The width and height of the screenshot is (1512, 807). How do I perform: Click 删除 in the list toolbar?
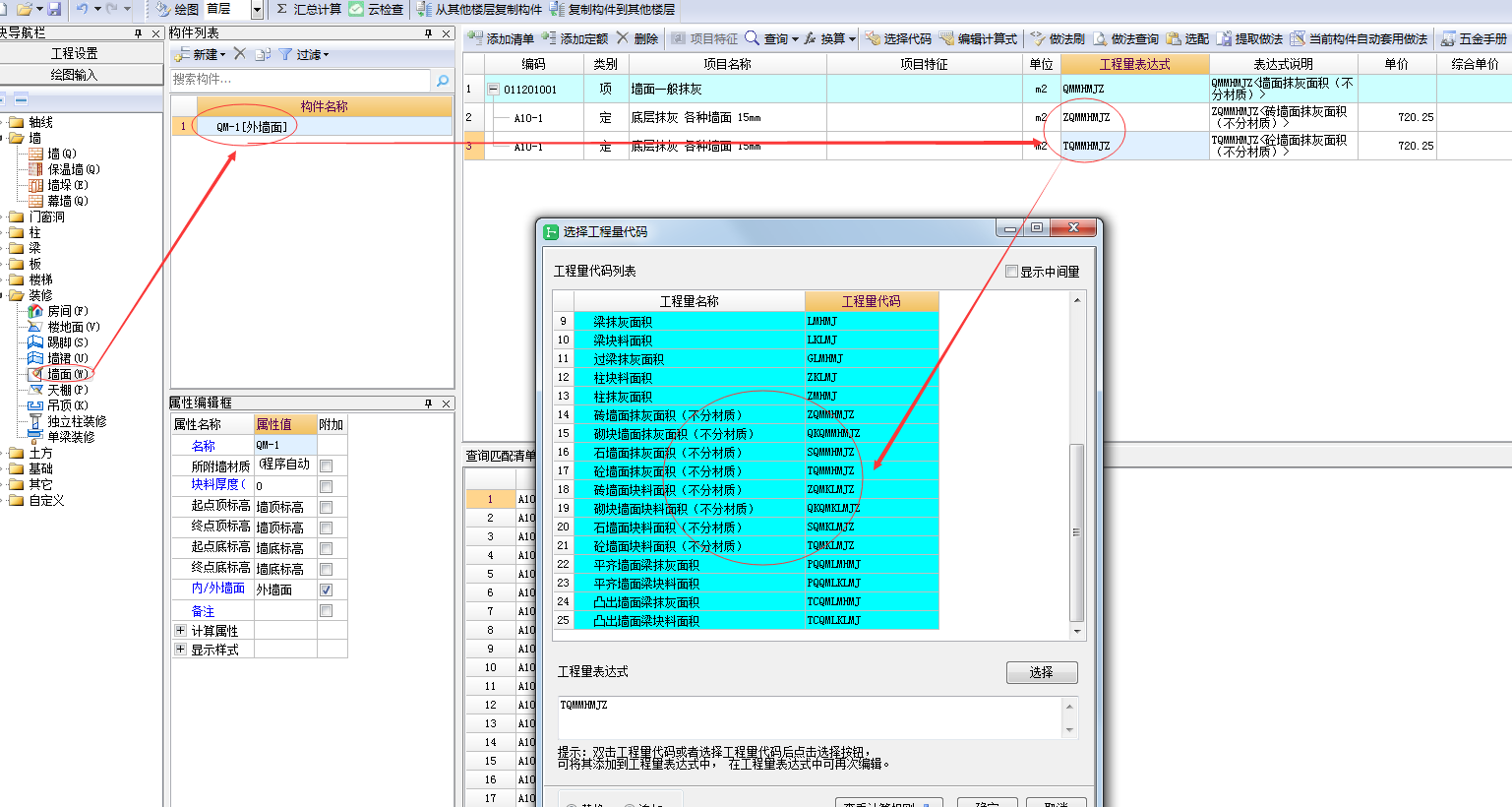pyautogui.click(x=637, y=38)
